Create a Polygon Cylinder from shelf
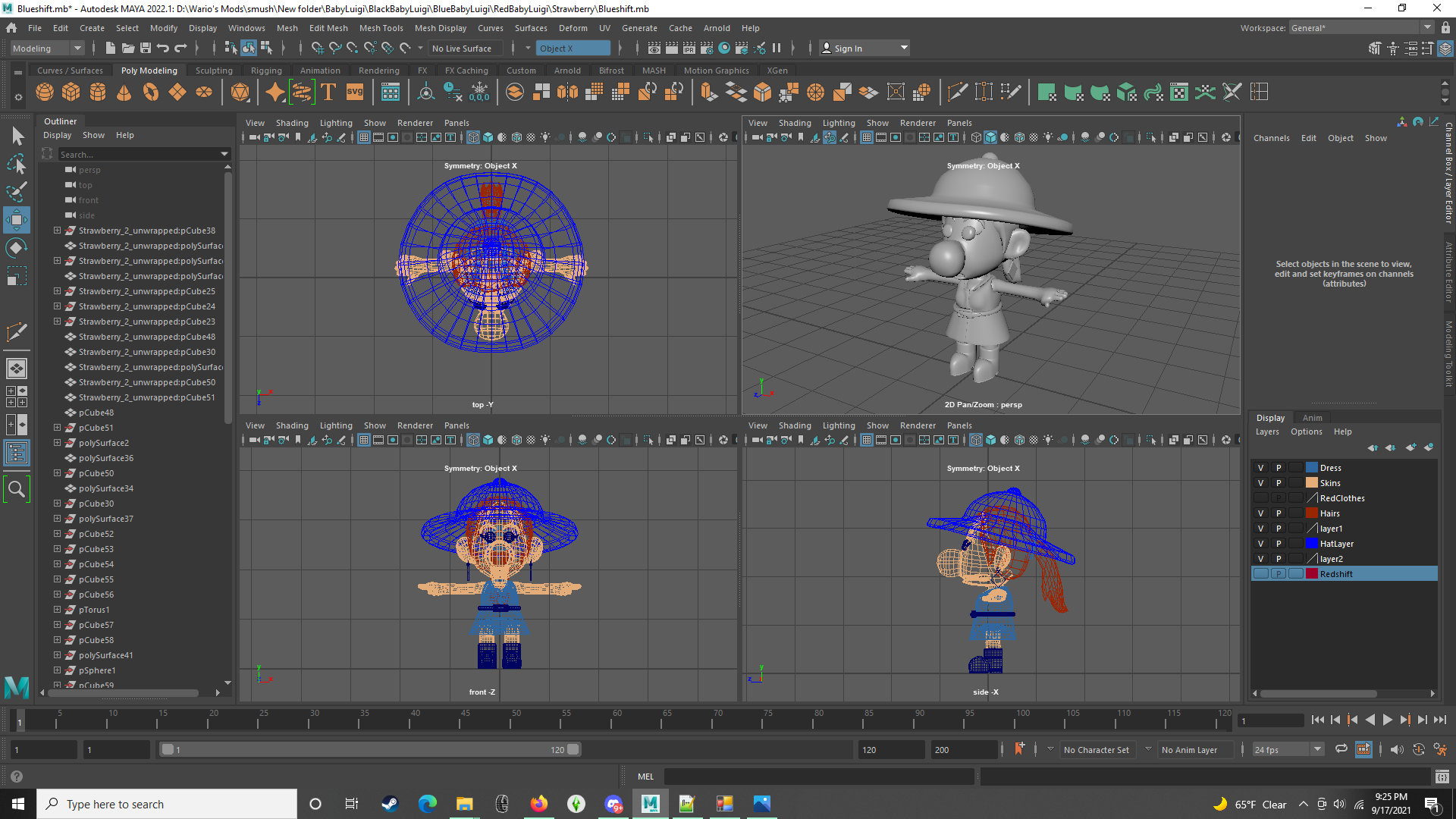The width and height of the screenshot is (1456, 819). point(98,93)
